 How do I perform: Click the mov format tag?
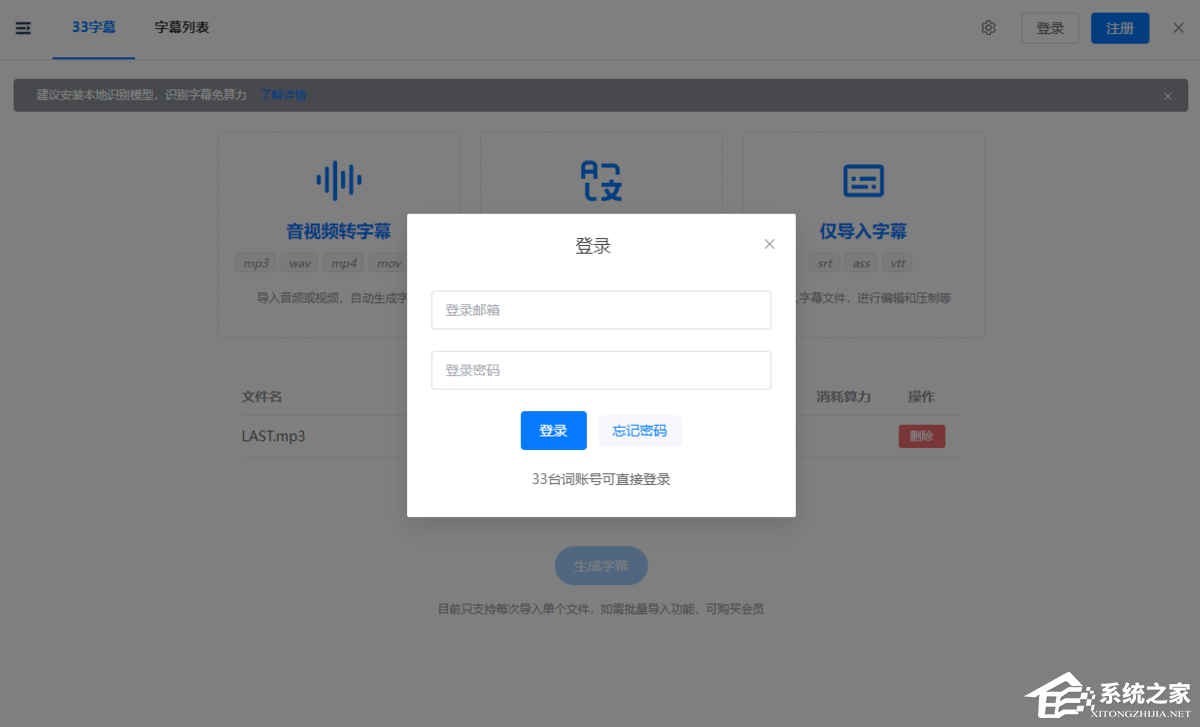click(388, 263)
